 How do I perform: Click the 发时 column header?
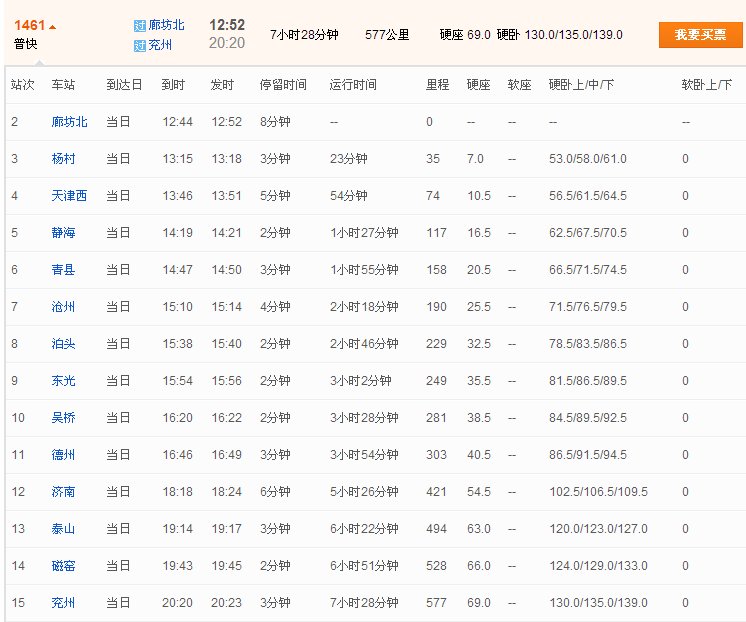coord(222,85)
